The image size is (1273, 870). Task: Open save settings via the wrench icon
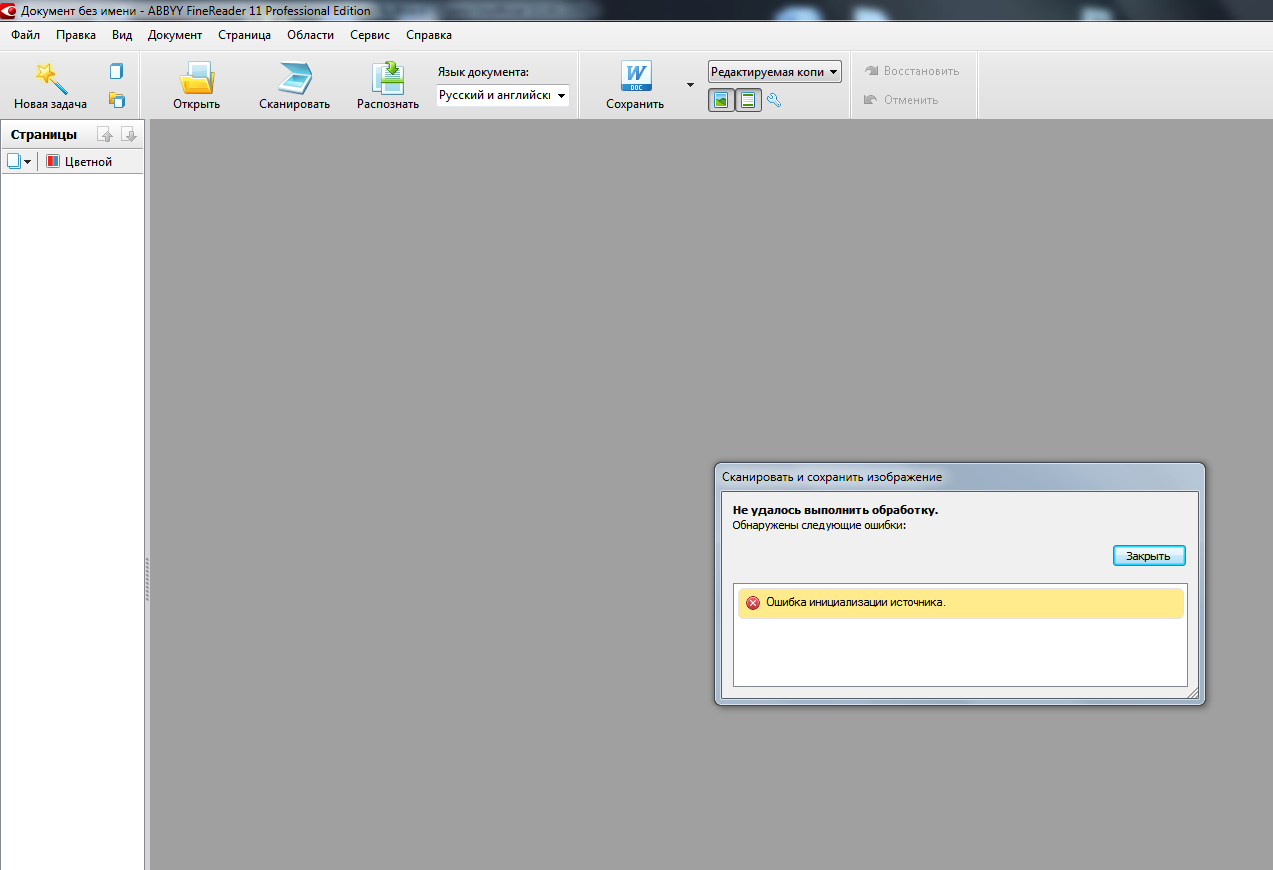click(x=773, y=100)
